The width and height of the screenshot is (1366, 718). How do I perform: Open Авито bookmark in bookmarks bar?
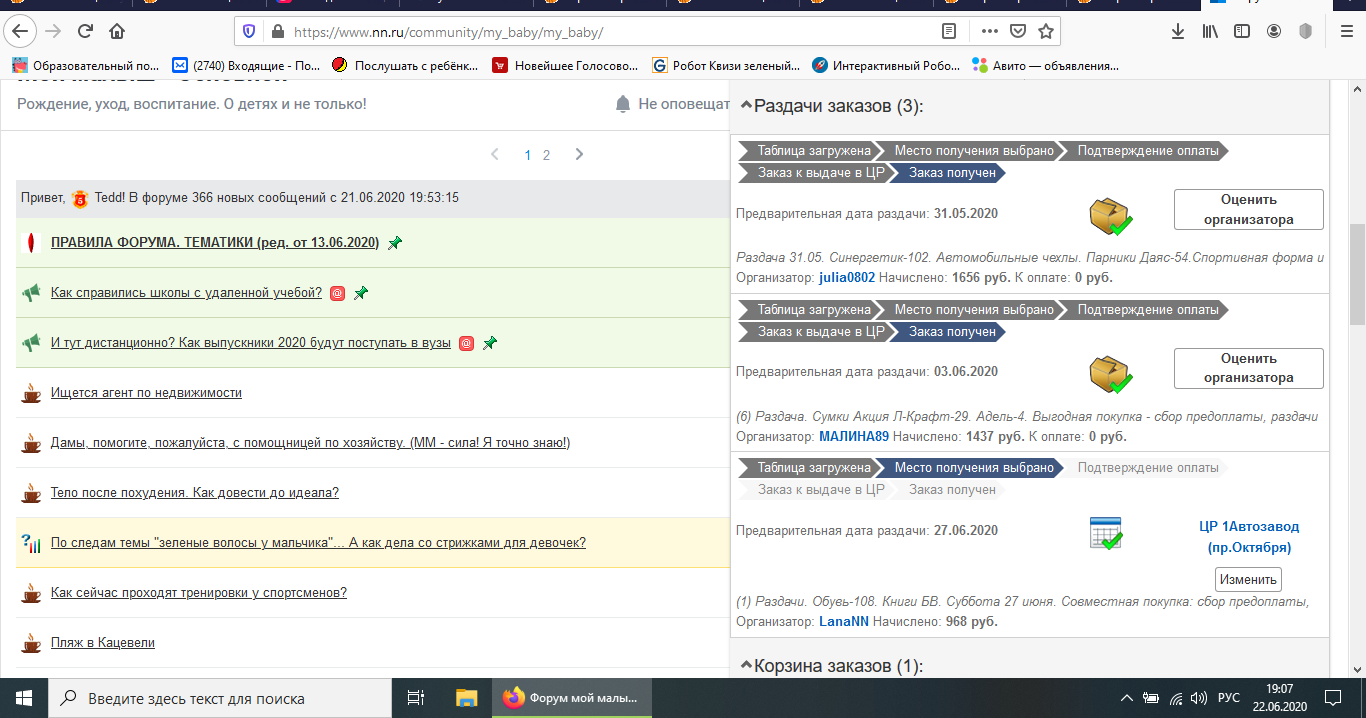[x=1045, y=66]
